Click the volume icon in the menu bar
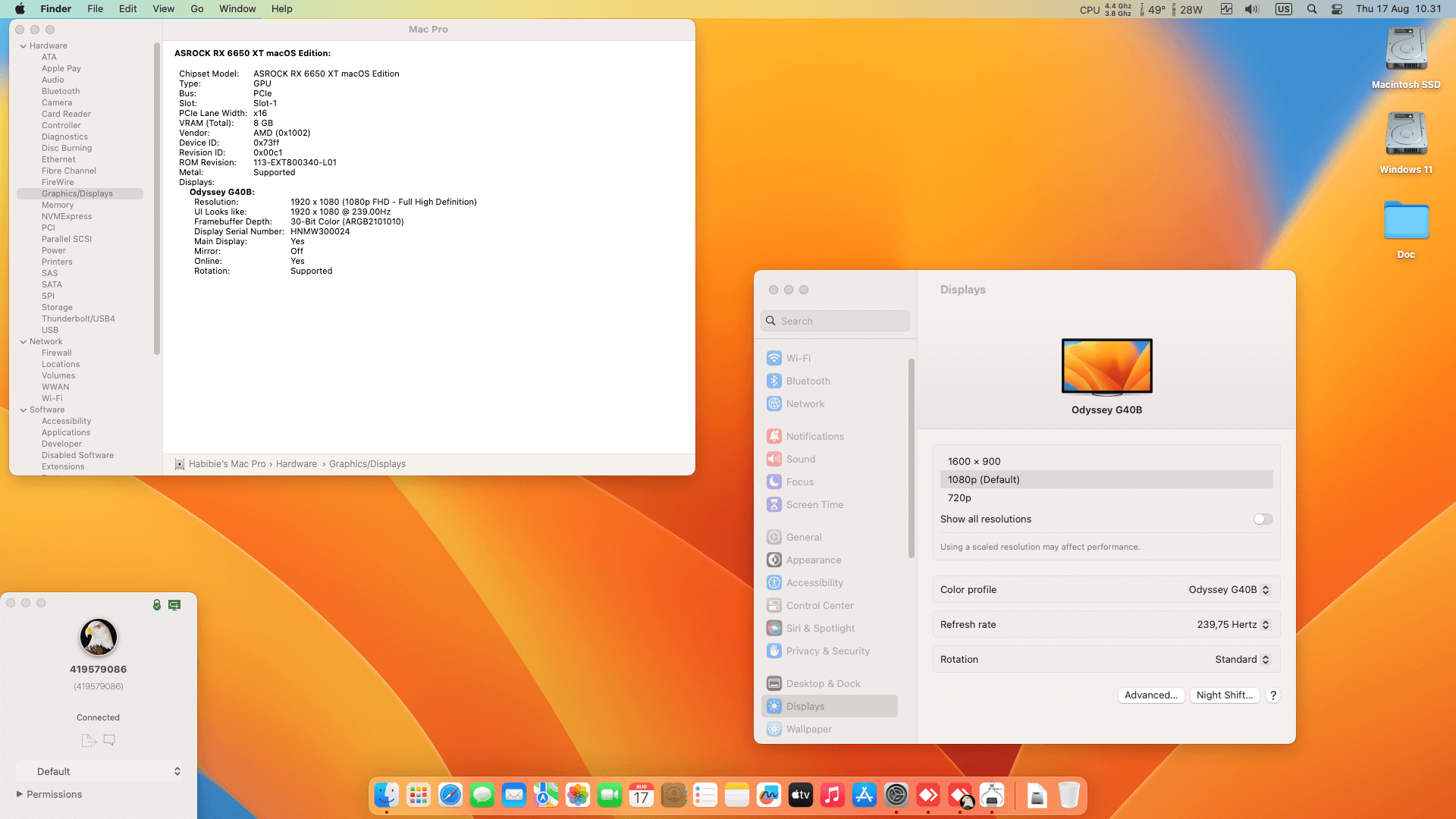Screen dimensions: 1456x819 tap(1251, 9)
